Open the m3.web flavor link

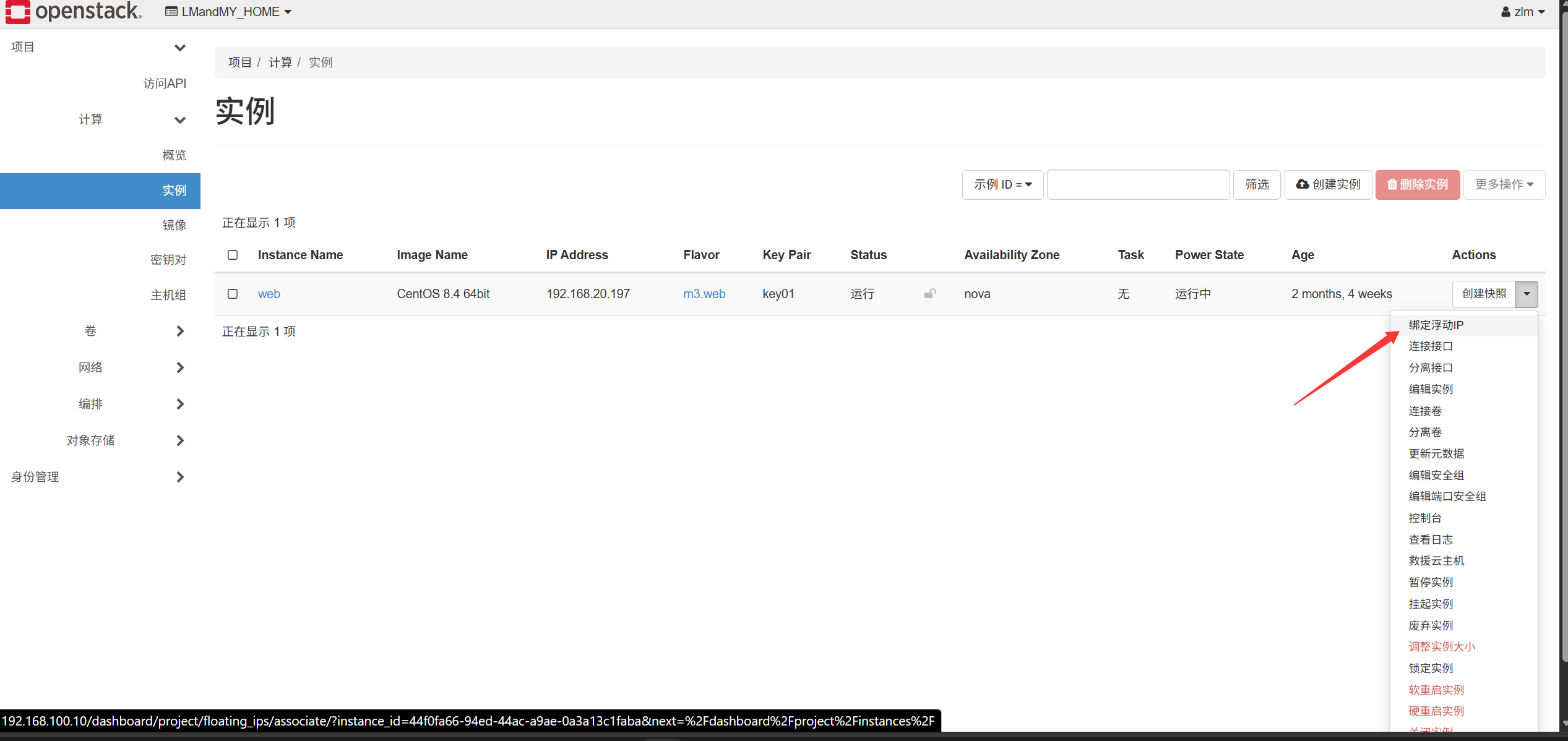coord(704,294)
